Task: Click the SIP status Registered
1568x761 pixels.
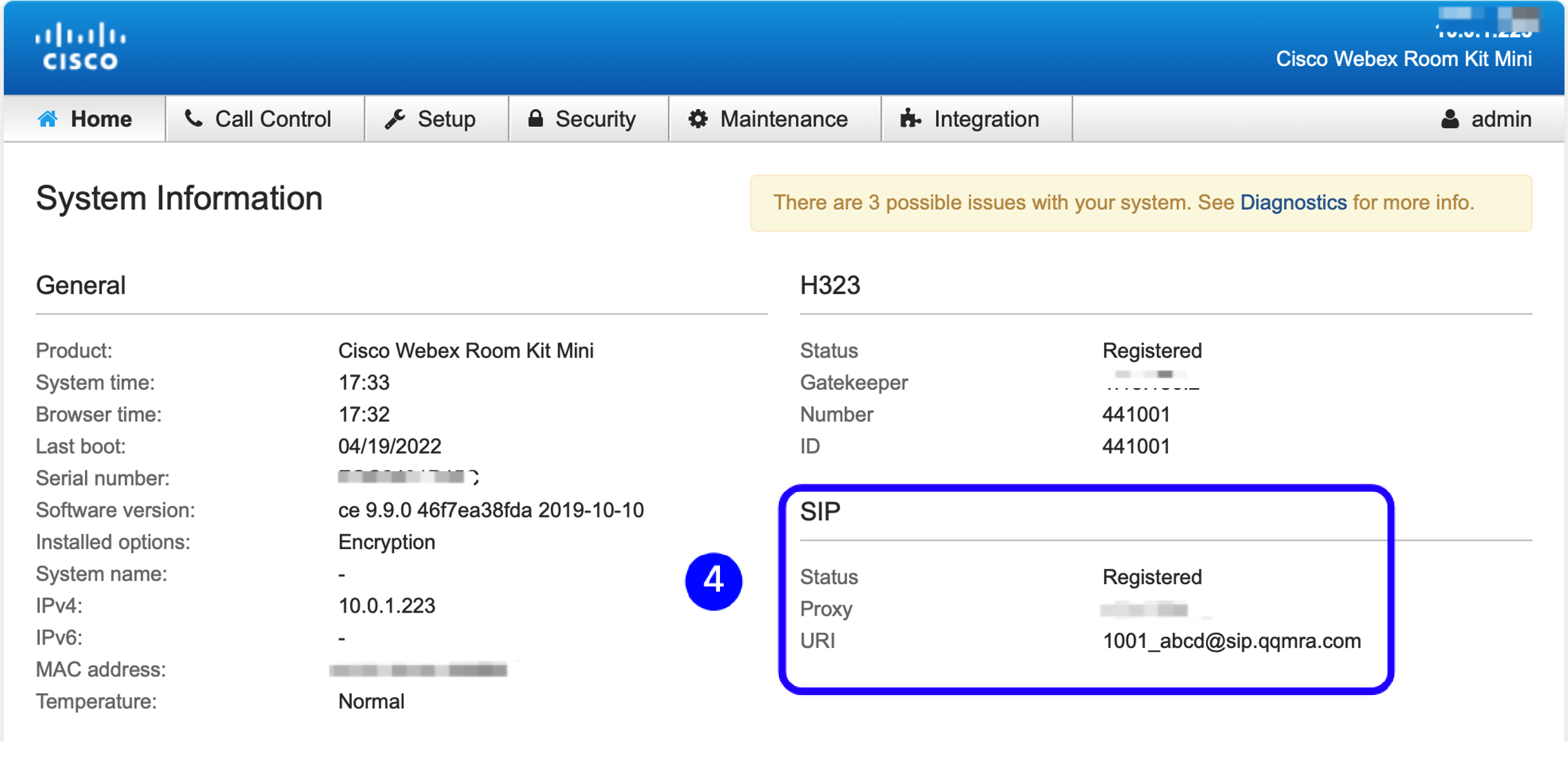Action: point(1152,577)
